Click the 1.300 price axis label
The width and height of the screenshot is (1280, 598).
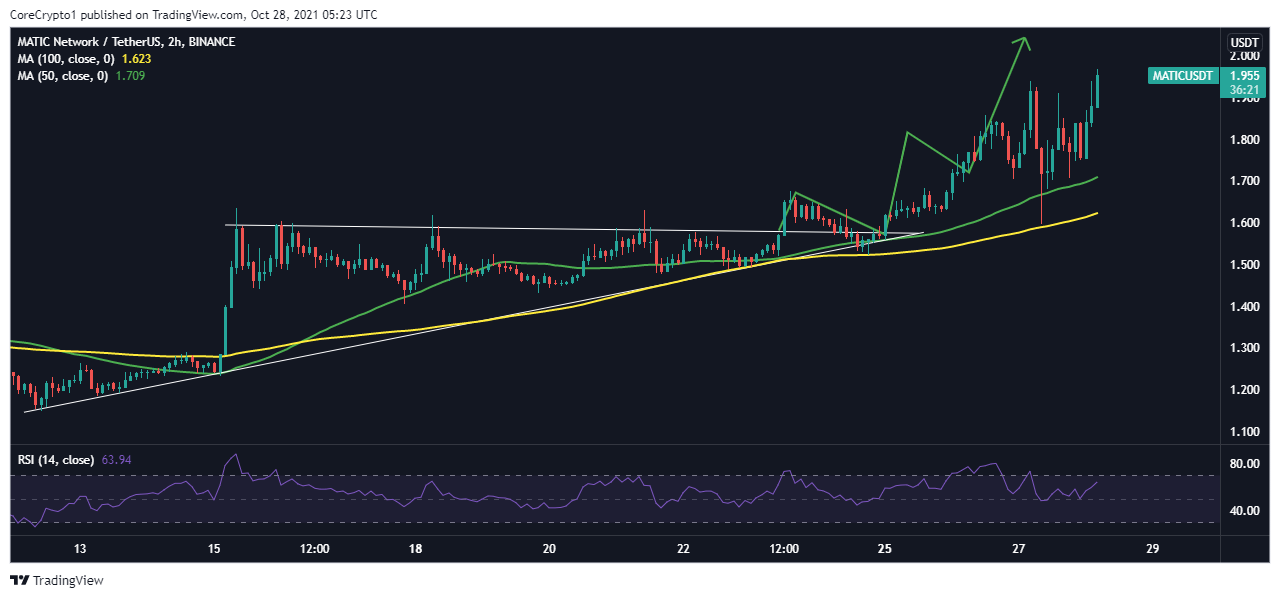pos(1244,348)
